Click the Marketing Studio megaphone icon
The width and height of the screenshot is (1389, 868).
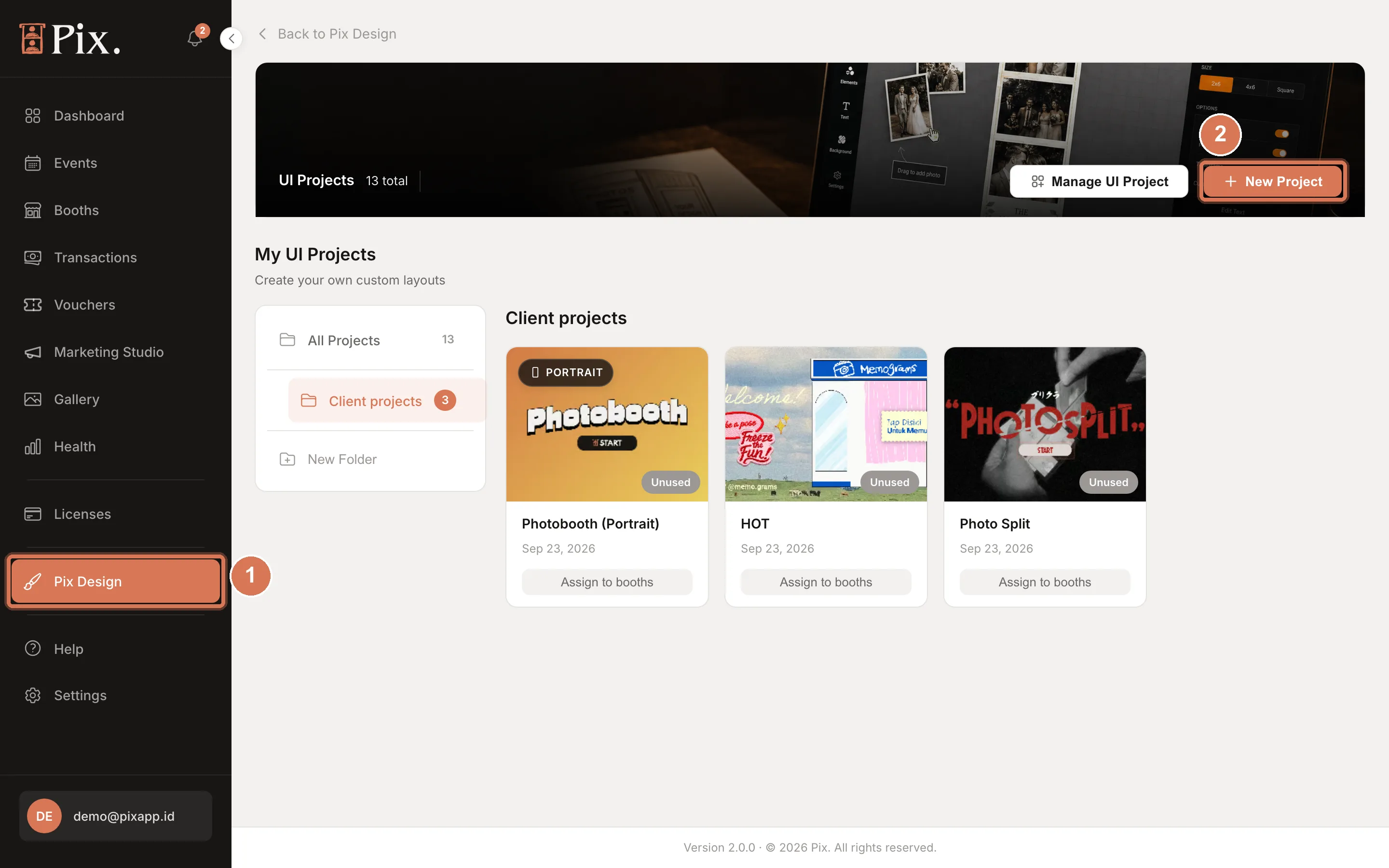(x=33, y=352)
